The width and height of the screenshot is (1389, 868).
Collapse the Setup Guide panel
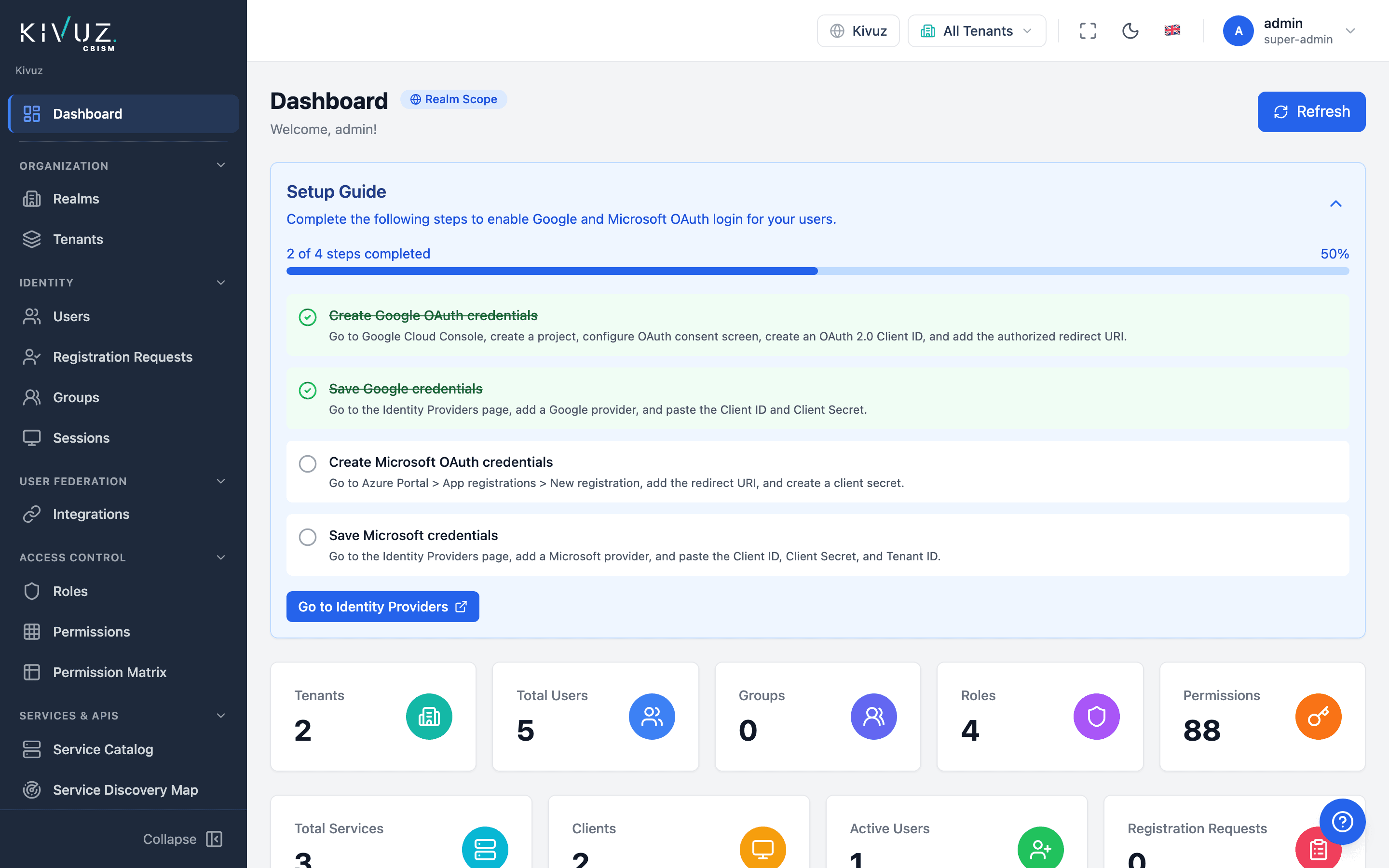pyautogui.click(x=1335, y=204)
